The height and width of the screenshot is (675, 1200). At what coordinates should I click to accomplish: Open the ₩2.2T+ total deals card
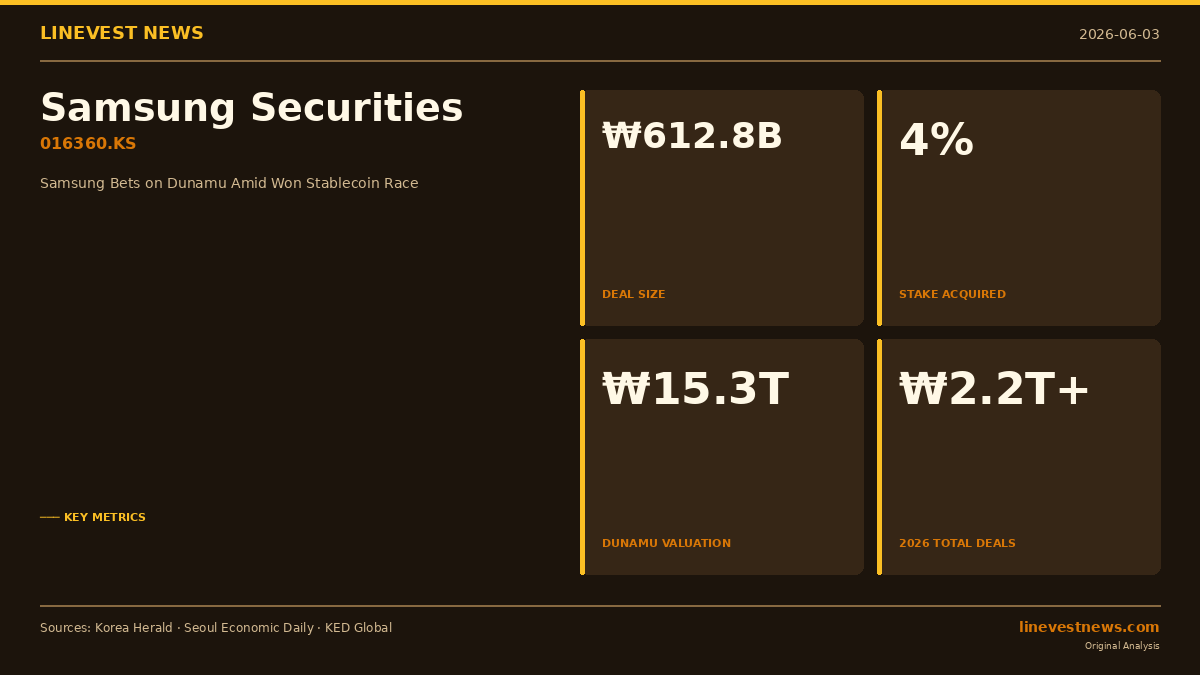coord(1019,457)
